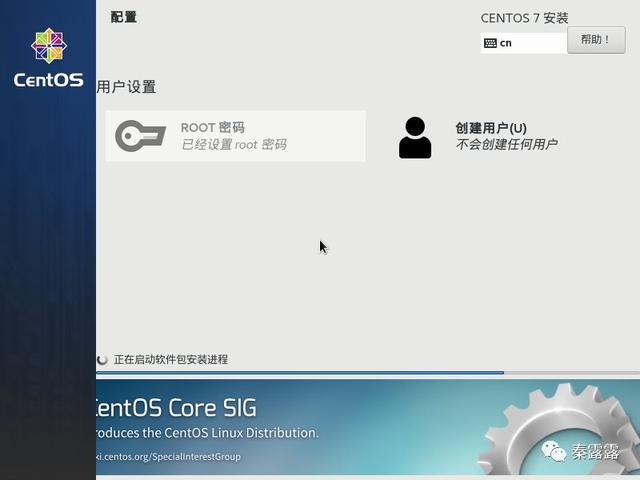Click the create user person icon

pyautogui.click(x=415, y=138)
